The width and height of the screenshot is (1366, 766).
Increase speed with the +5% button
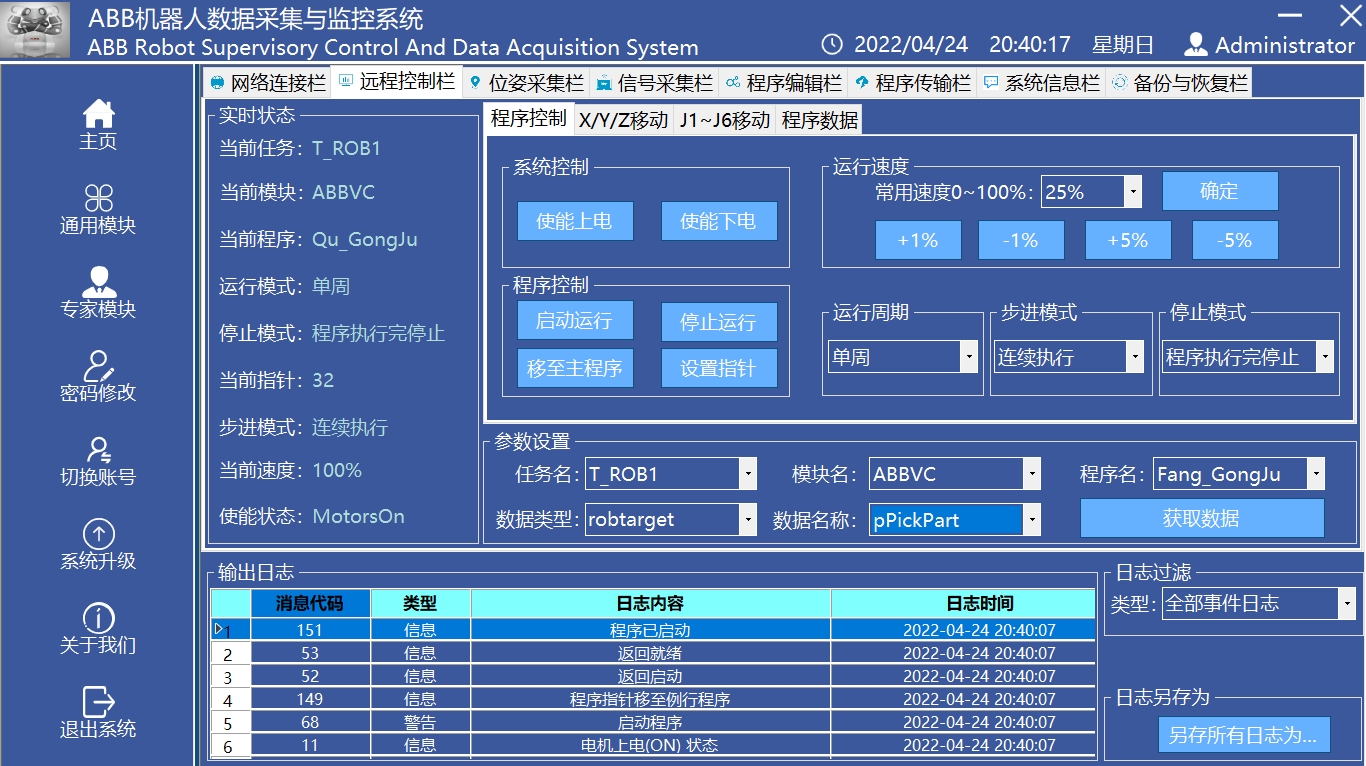click(1128, 240)
